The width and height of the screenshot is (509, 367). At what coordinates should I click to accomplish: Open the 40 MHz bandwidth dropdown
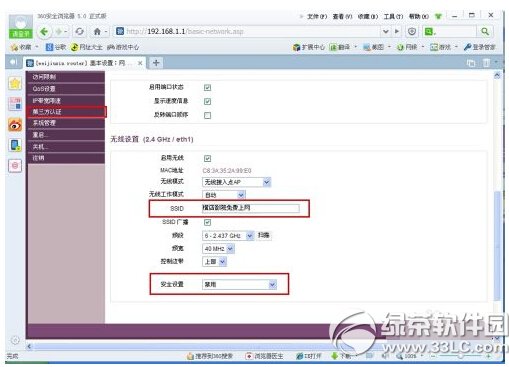(218, 249)
